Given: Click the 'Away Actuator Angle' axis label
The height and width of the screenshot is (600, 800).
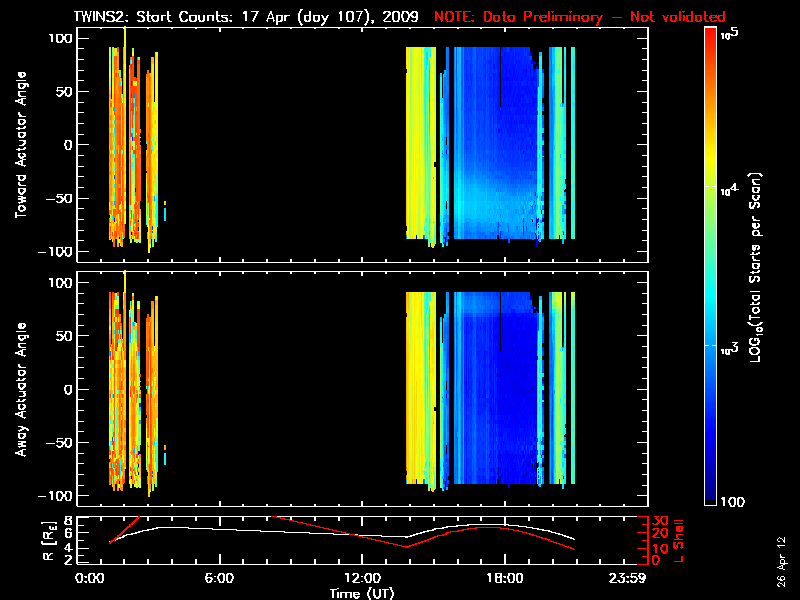Looking at the screenshot, I should pos(19,390).
